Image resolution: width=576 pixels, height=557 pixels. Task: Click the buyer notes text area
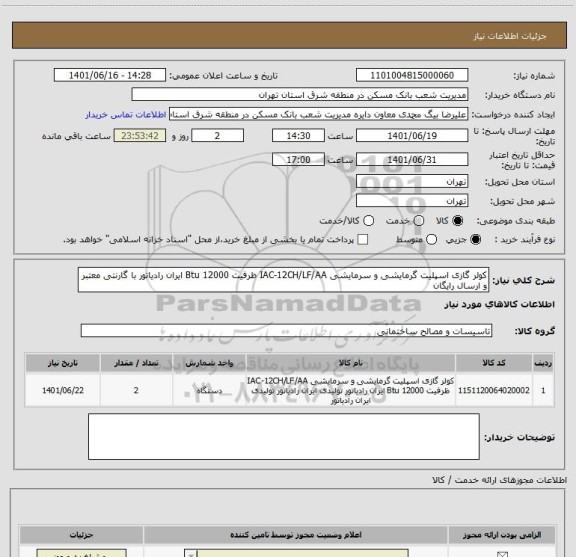(x=284, y=436)
